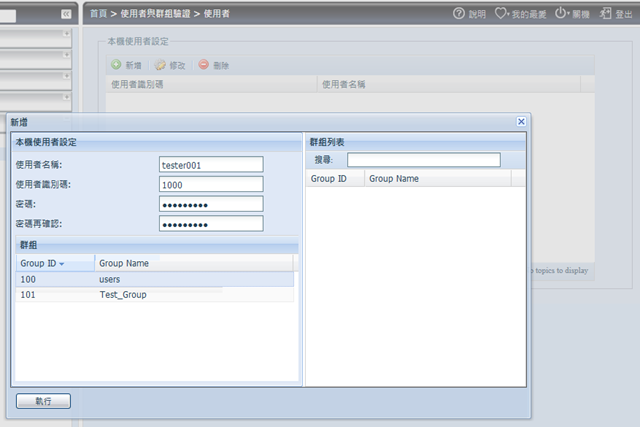The height and width of the screenshot is (427, 640).
Task: Click the green Add icon in the toolbar
Action: [116, 64]
